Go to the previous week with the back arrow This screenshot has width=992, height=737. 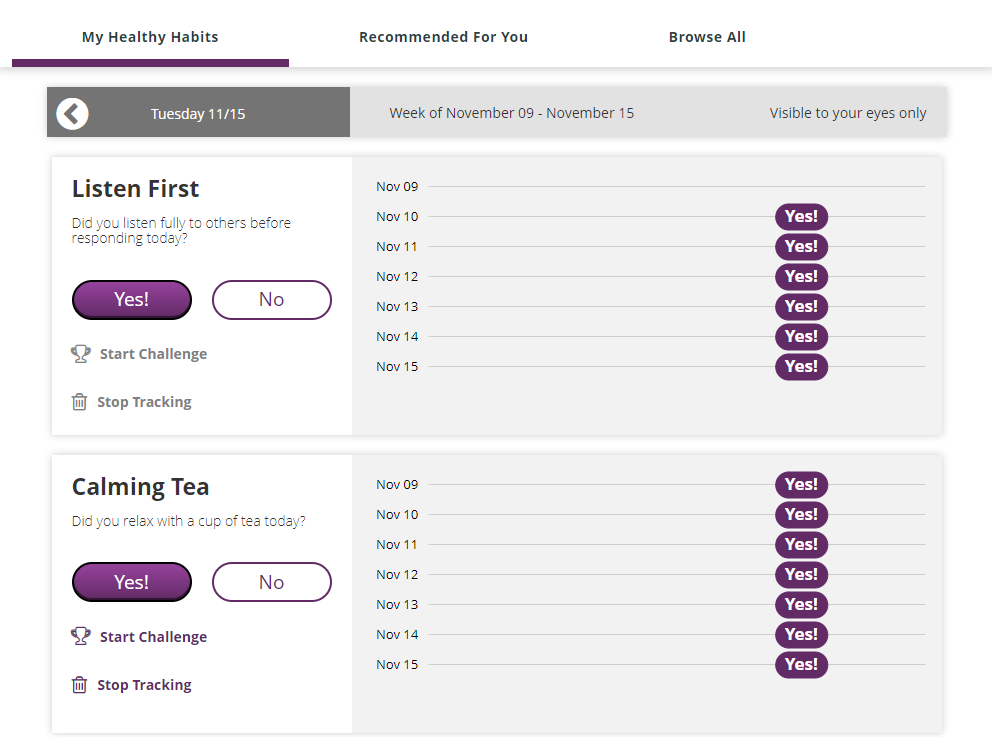click(x=71, y=113)
